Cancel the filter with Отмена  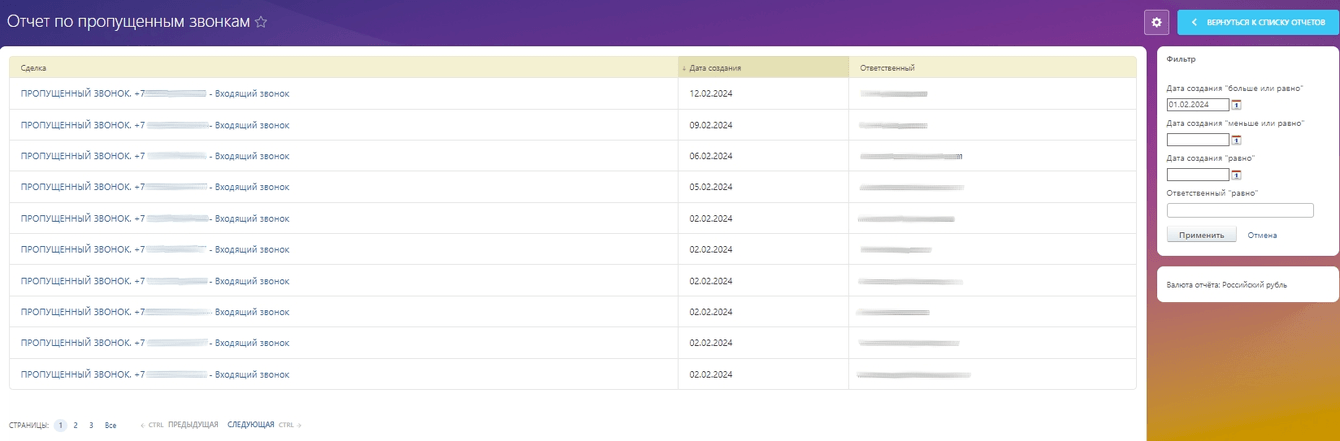point(1262,235)
